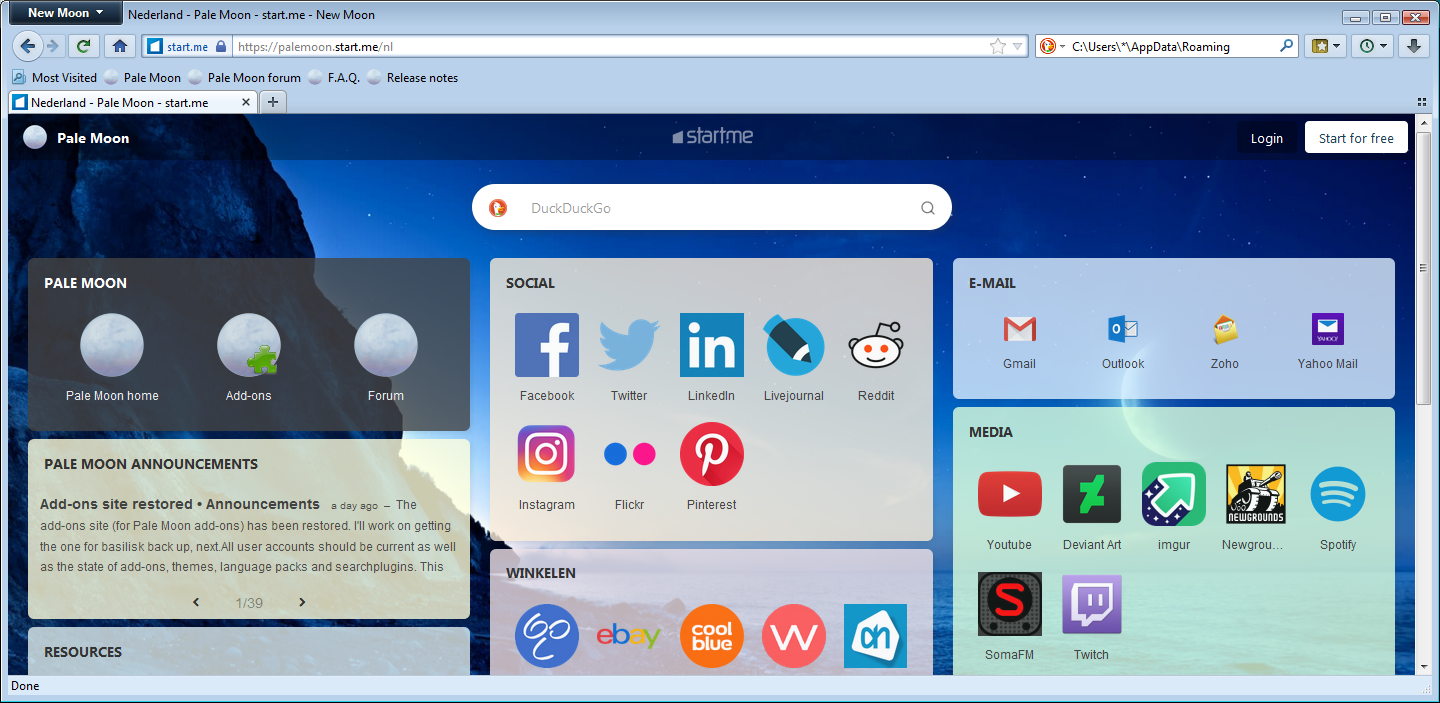Image resolution: width=1440 pixels, height=703 pixels.
Task: Open the Livejournal tile
Action: coord(794,345)
